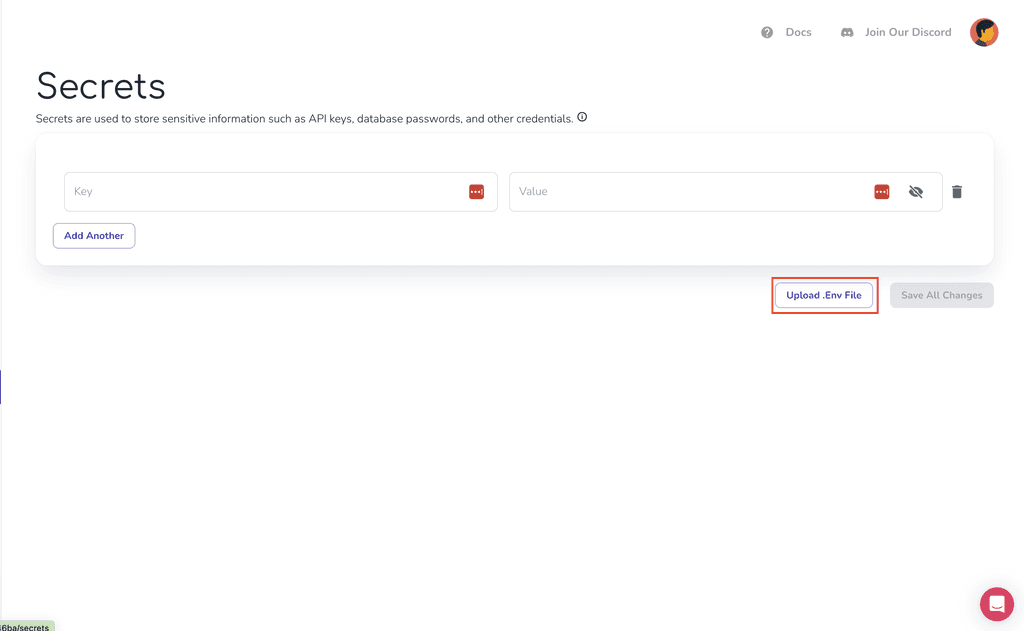1024x631 pixels.
Task: Click the info icon after the secrets description
Action: pos(582,116)
